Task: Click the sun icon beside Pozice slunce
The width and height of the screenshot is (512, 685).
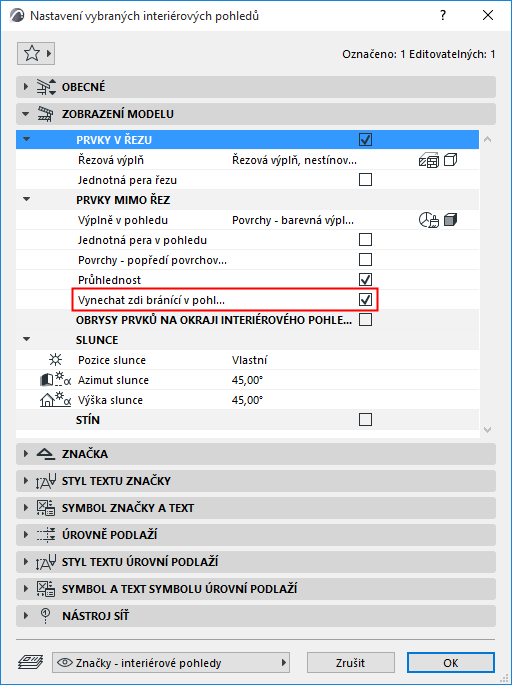Action: (x=55, y=360)
